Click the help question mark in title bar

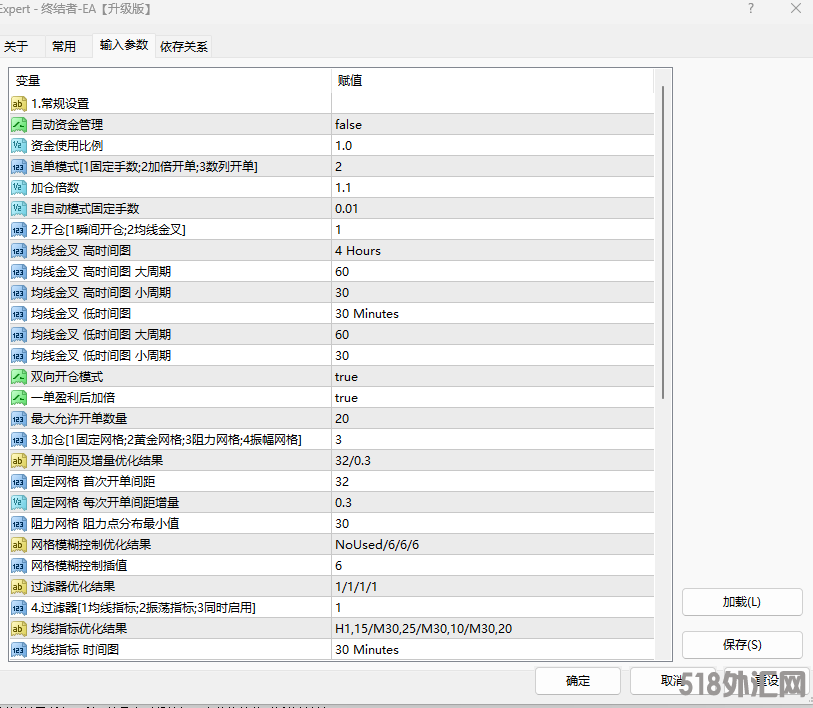751,8
